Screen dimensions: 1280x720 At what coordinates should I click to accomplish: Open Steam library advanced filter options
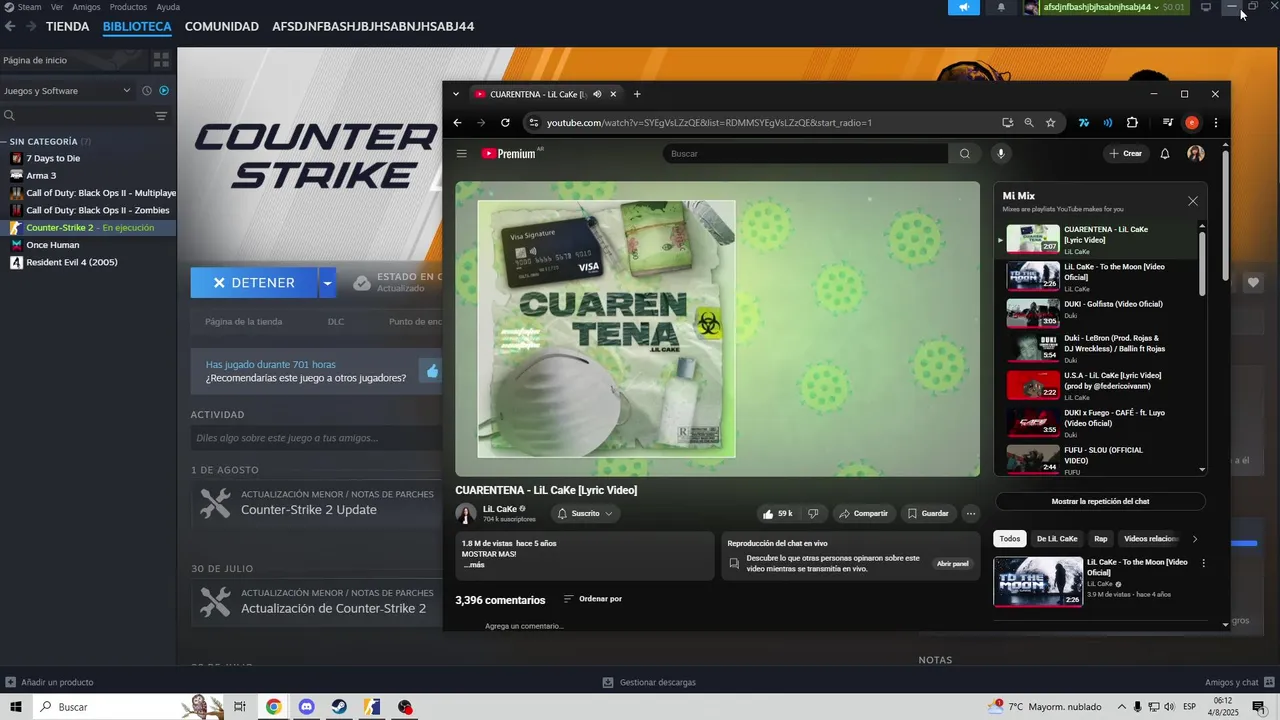click(x=161, y=117)
